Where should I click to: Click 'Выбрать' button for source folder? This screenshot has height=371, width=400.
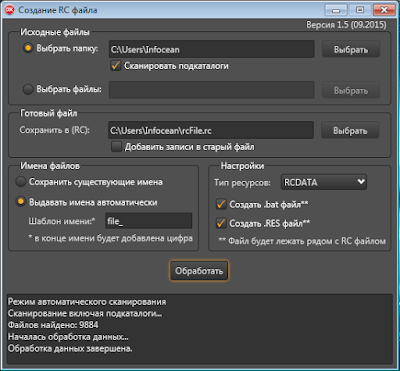[x=351, y=50]
